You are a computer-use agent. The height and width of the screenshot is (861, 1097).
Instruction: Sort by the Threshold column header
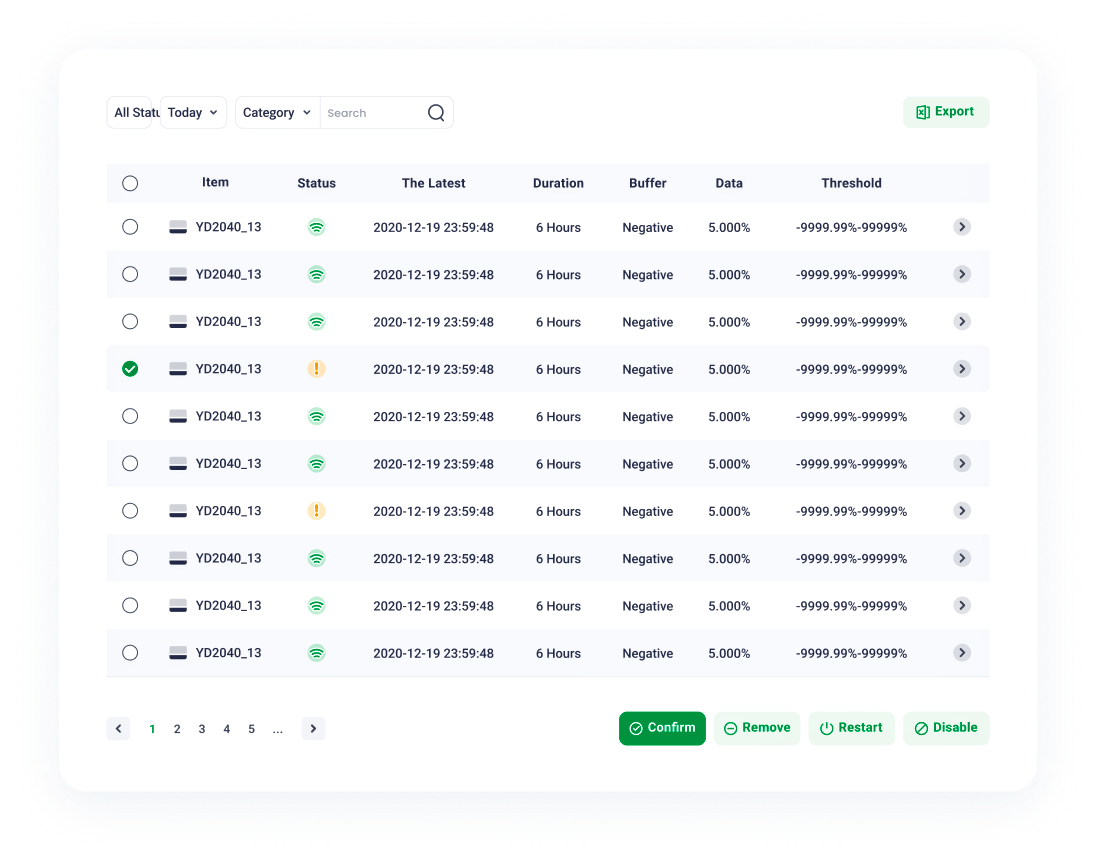pos(851,183)
